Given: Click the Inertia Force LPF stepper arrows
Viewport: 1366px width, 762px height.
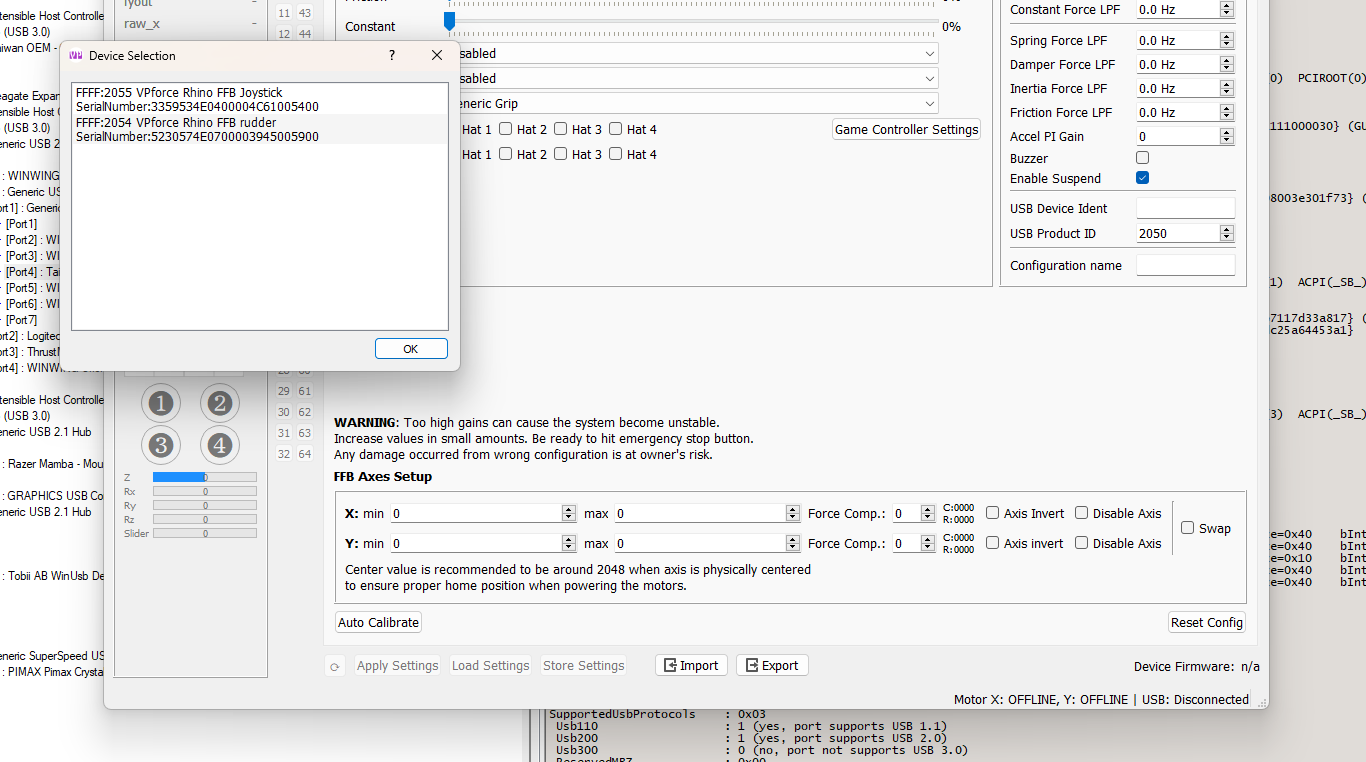Looking at the screenshot, I should [x=1227, y=89].
